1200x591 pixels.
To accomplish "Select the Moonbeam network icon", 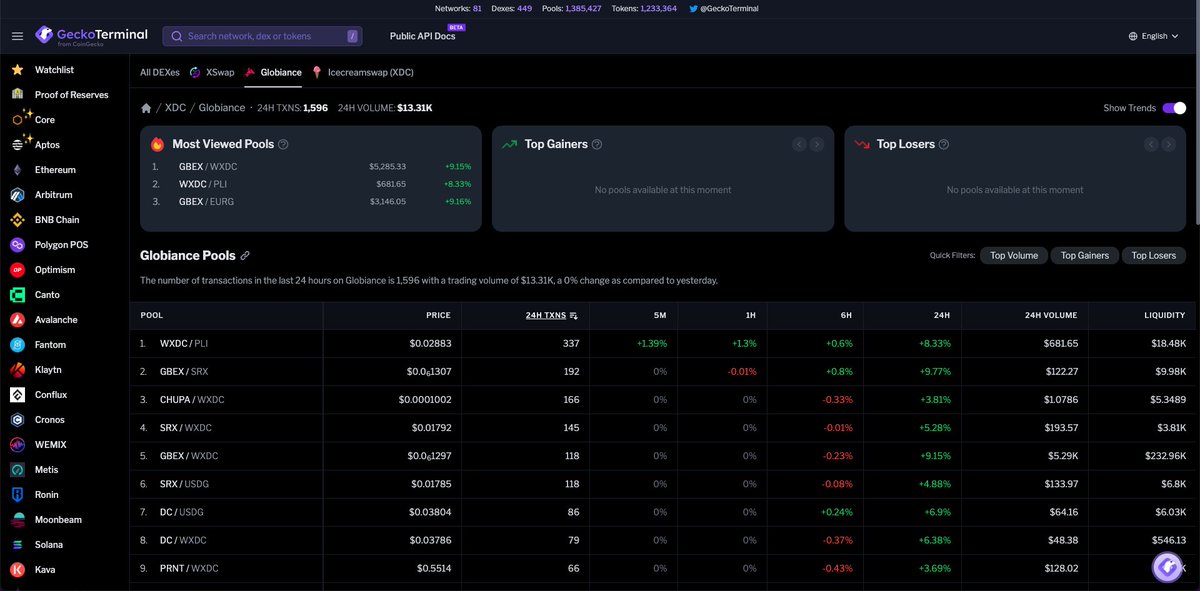I will tap(17, 520).
